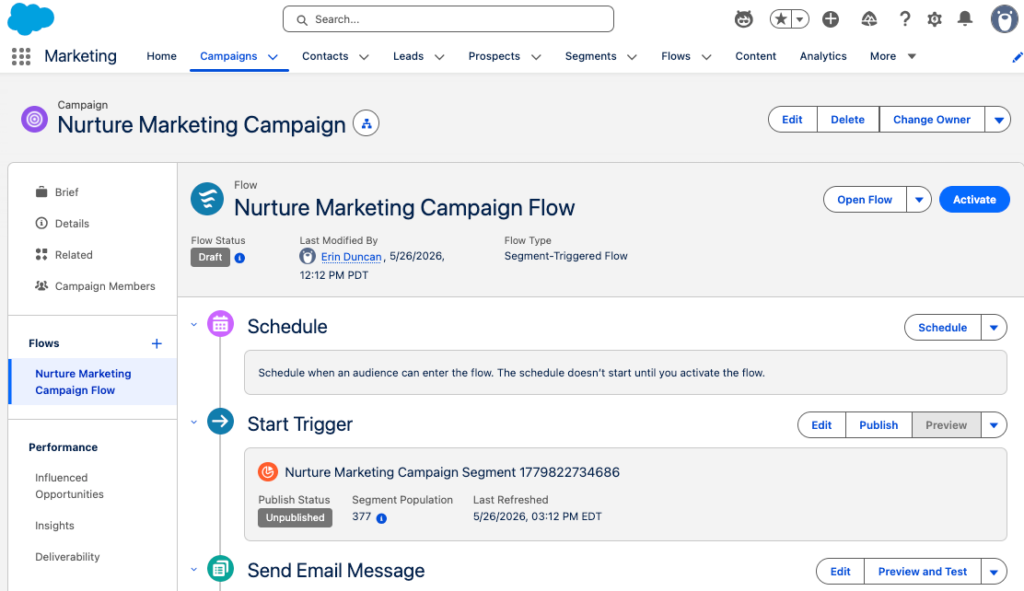Click Erin Duncan's avatar icon

pos(308,256)
